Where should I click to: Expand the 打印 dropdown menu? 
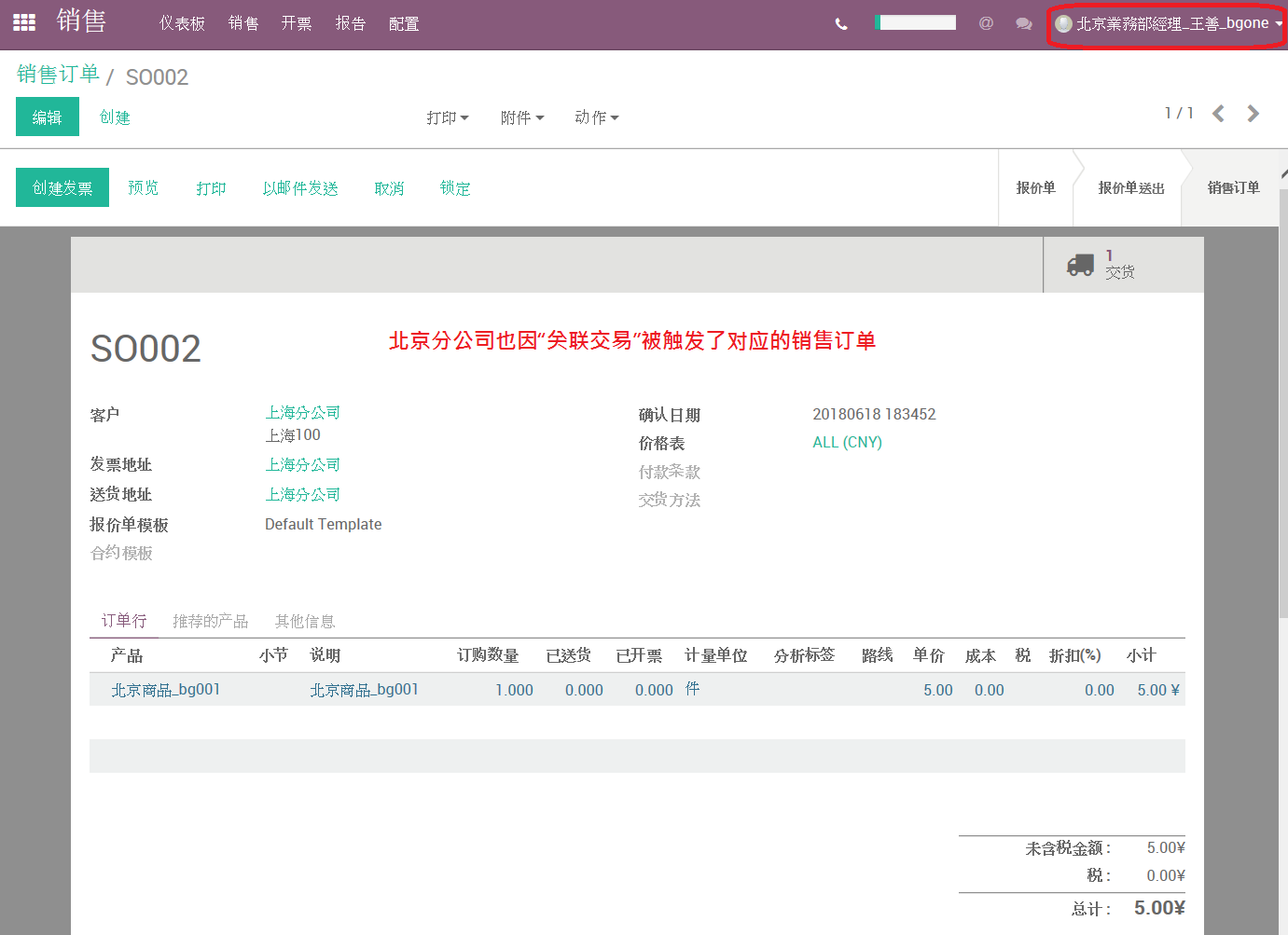[x=448, y=117]
